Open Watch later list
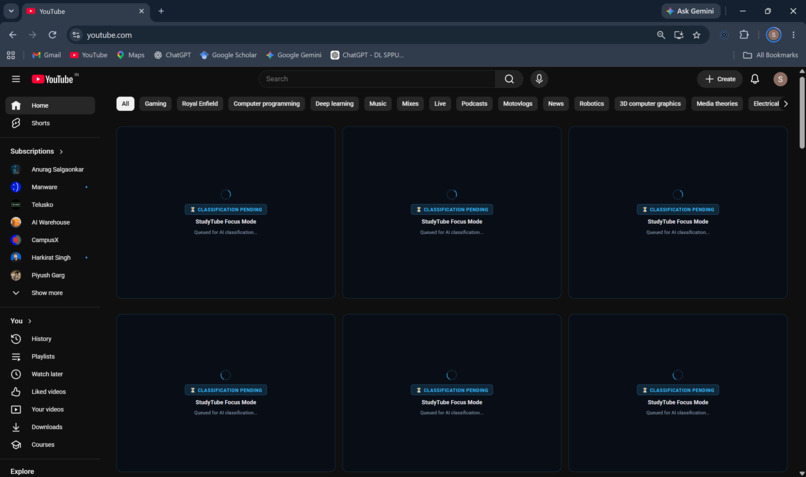This screenshot has height=477, width=806. point(50,374)
